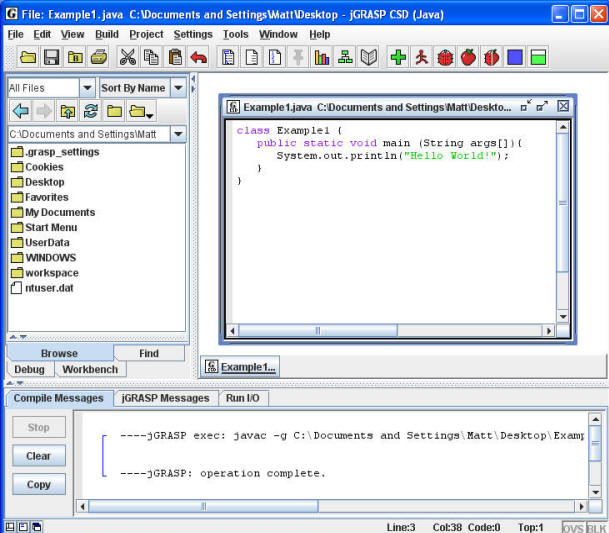Undo with the red arrow icon

point(198,57)
